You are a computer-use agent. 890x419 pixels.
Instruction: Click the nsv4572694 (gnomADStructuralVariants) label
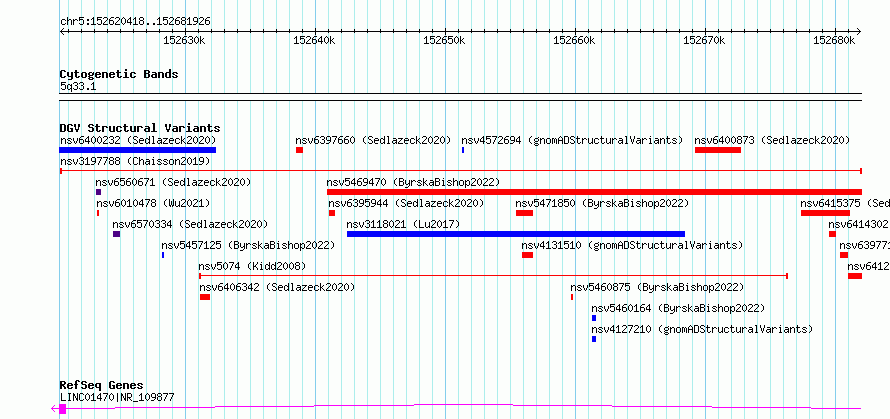pyautogui.click(x=572, y=140)
